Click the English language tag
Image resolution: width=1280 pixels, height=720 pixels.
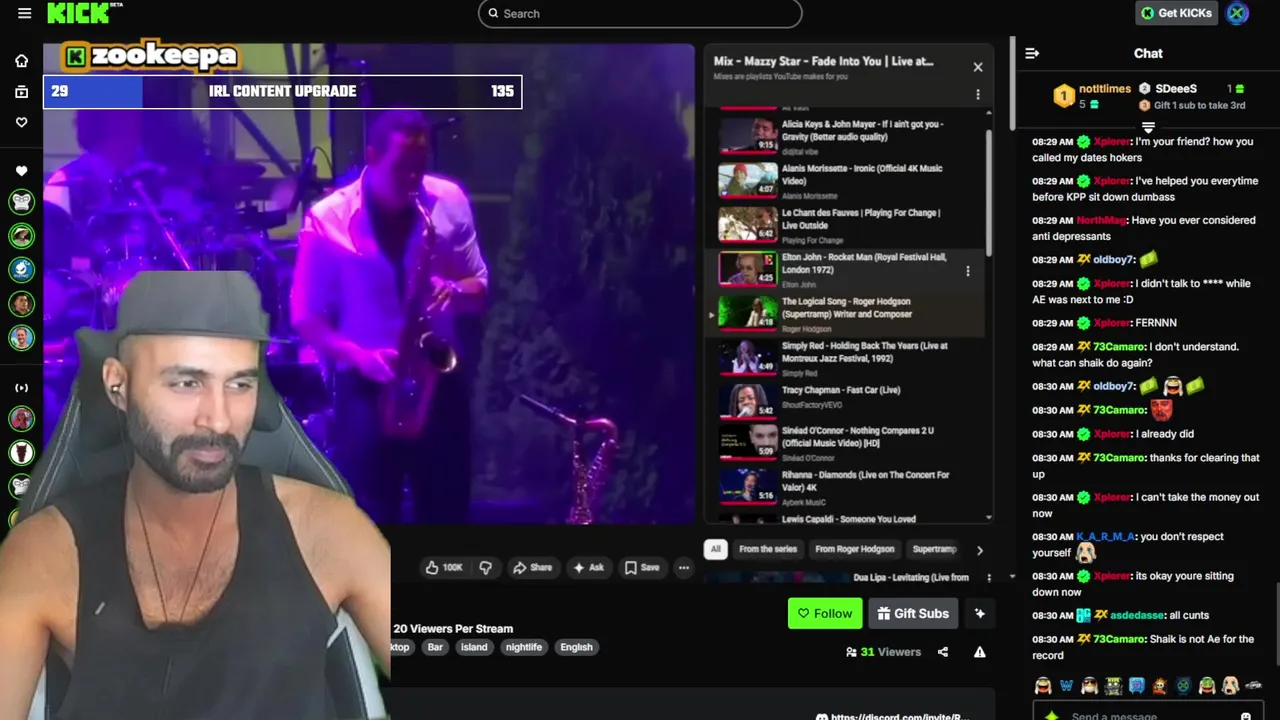click(x=576, y=647)
